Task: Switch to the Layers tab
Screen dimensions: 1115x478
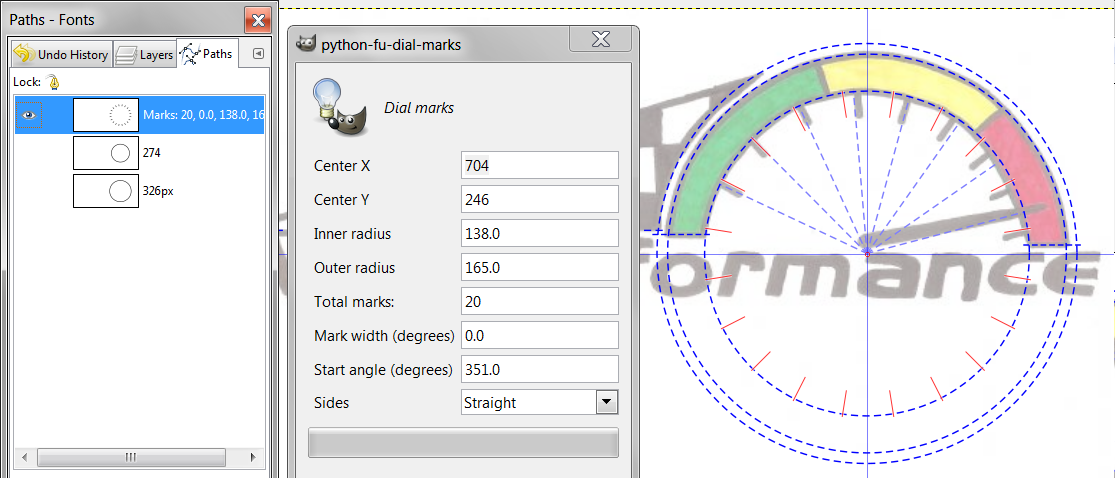Action: click(144, 55)
